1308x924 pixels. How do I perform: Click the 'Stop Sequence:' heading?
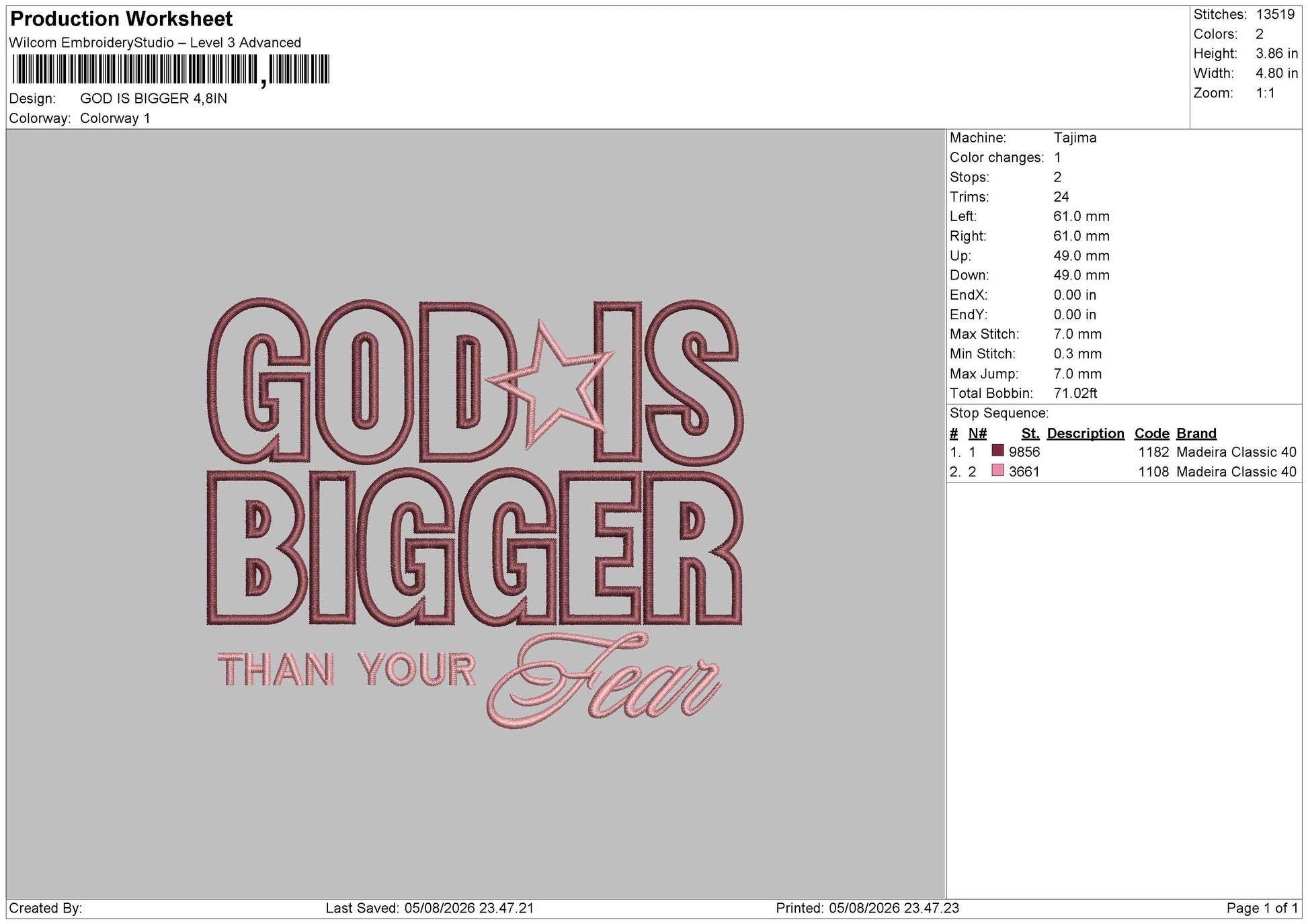[999, 413]
